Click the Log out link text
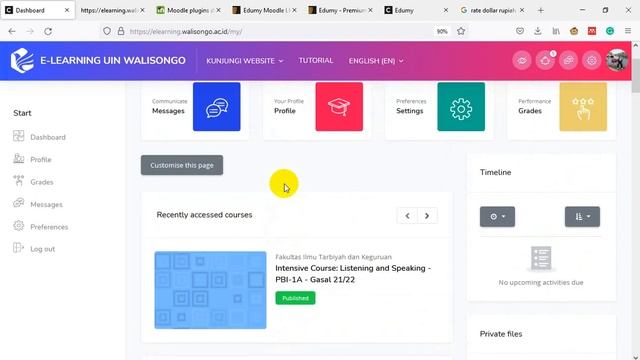The height and width of the screenshot is (360, 640). [42, 249]
